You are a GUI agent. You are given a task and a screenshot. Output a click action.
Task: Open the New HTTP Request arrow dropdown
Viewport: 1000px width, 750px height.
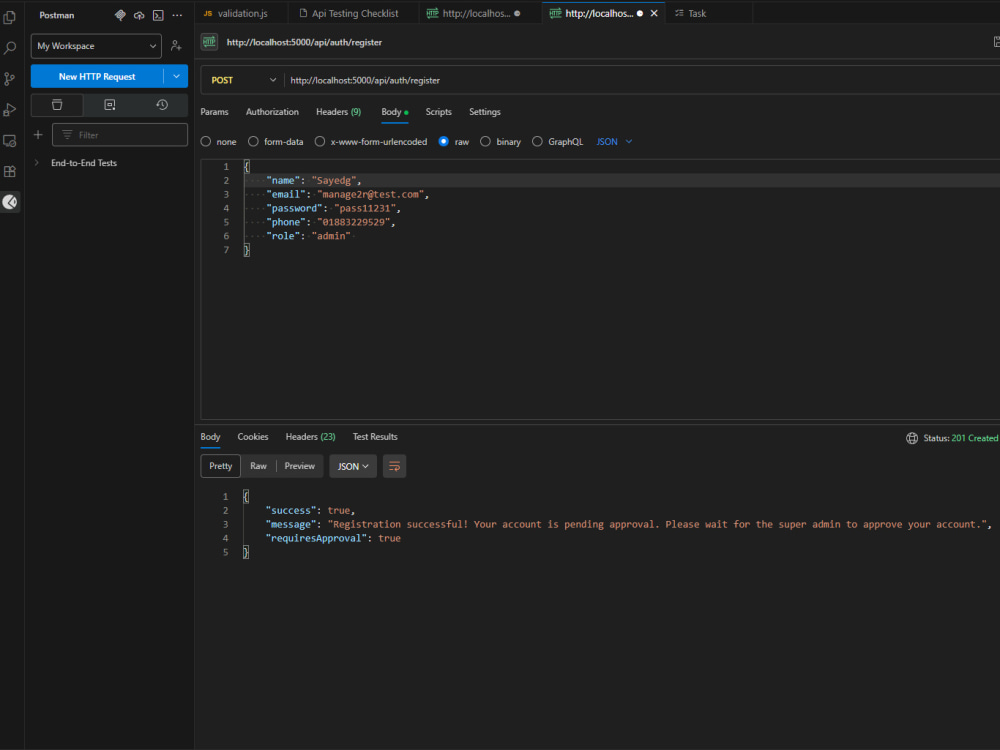[x=176, y=77]
